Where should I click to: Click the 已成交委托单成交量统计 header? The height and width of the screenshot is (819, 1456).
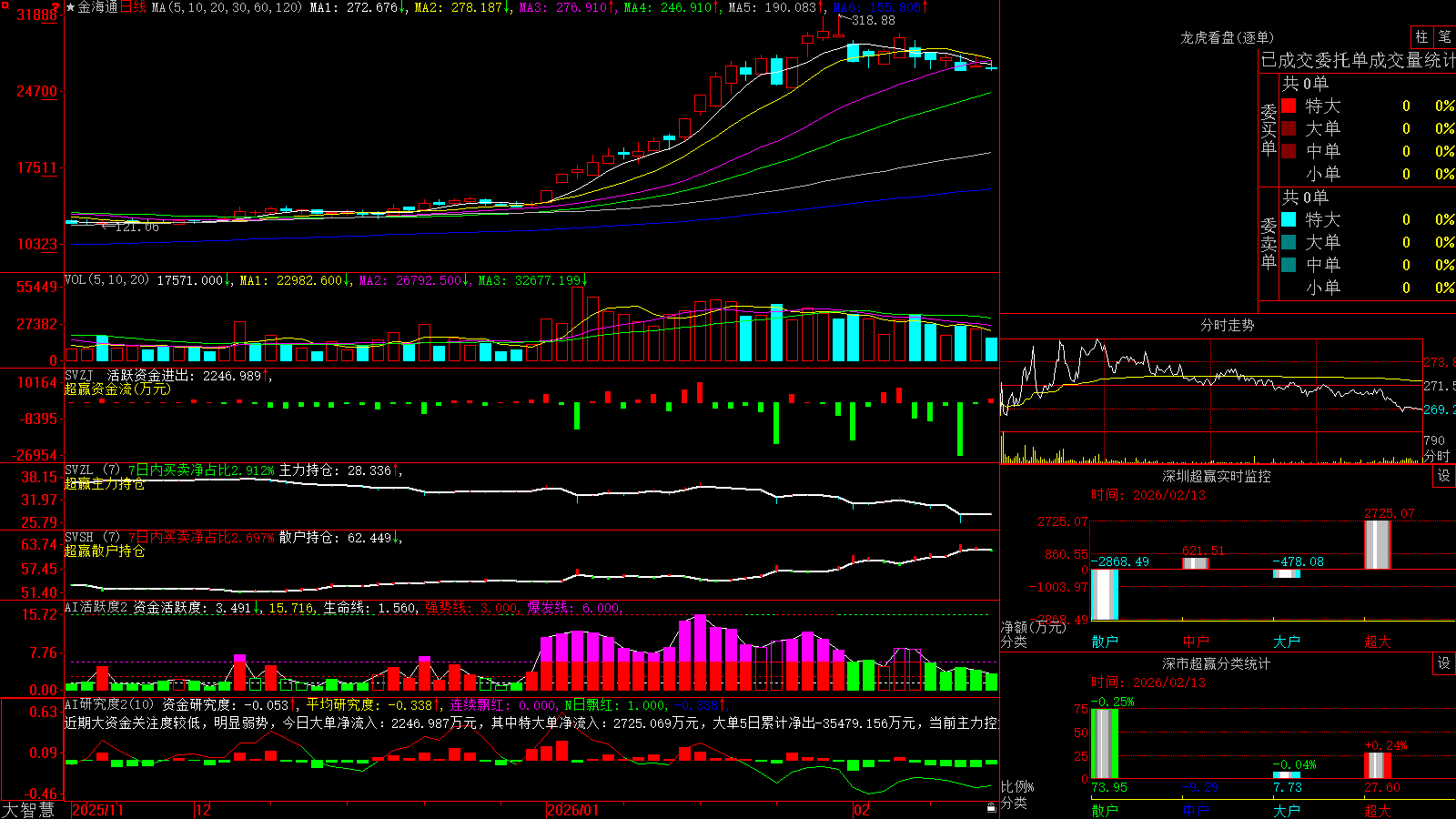(1359, 60)
